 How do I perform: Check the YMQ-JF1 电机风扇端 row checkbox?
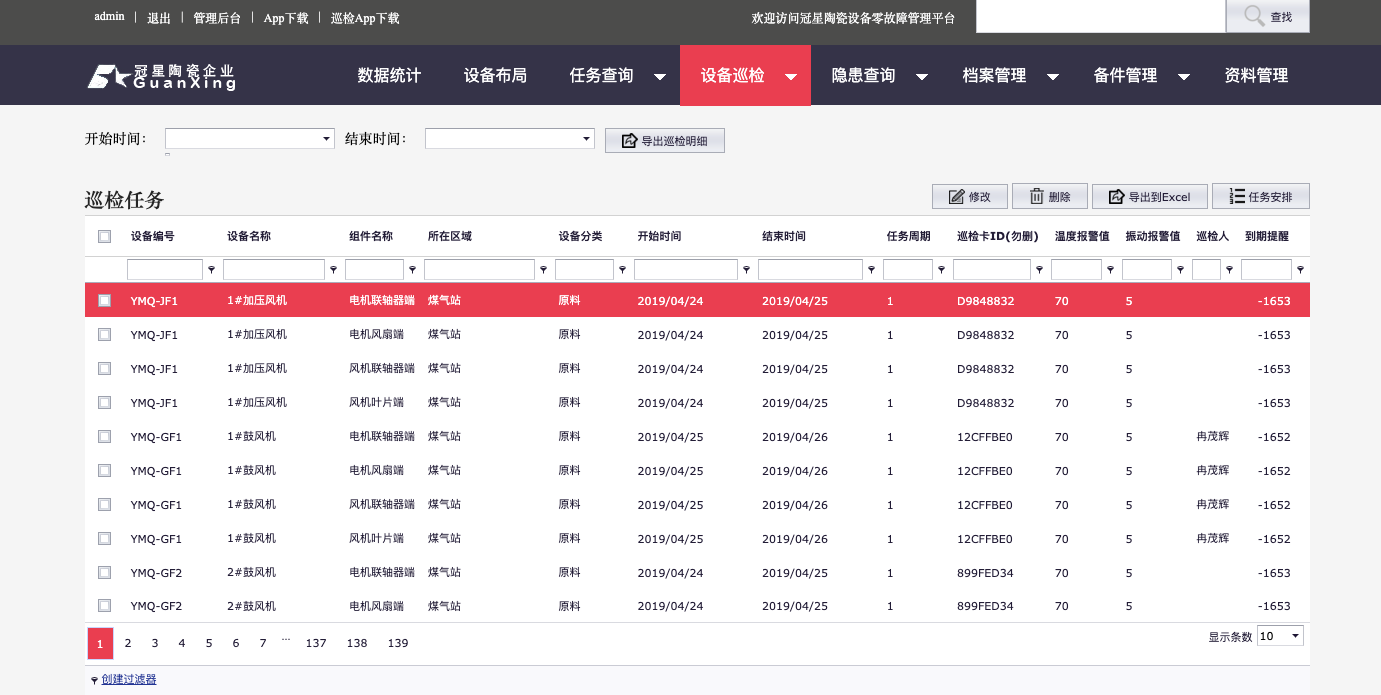click(x=104, y=335)
